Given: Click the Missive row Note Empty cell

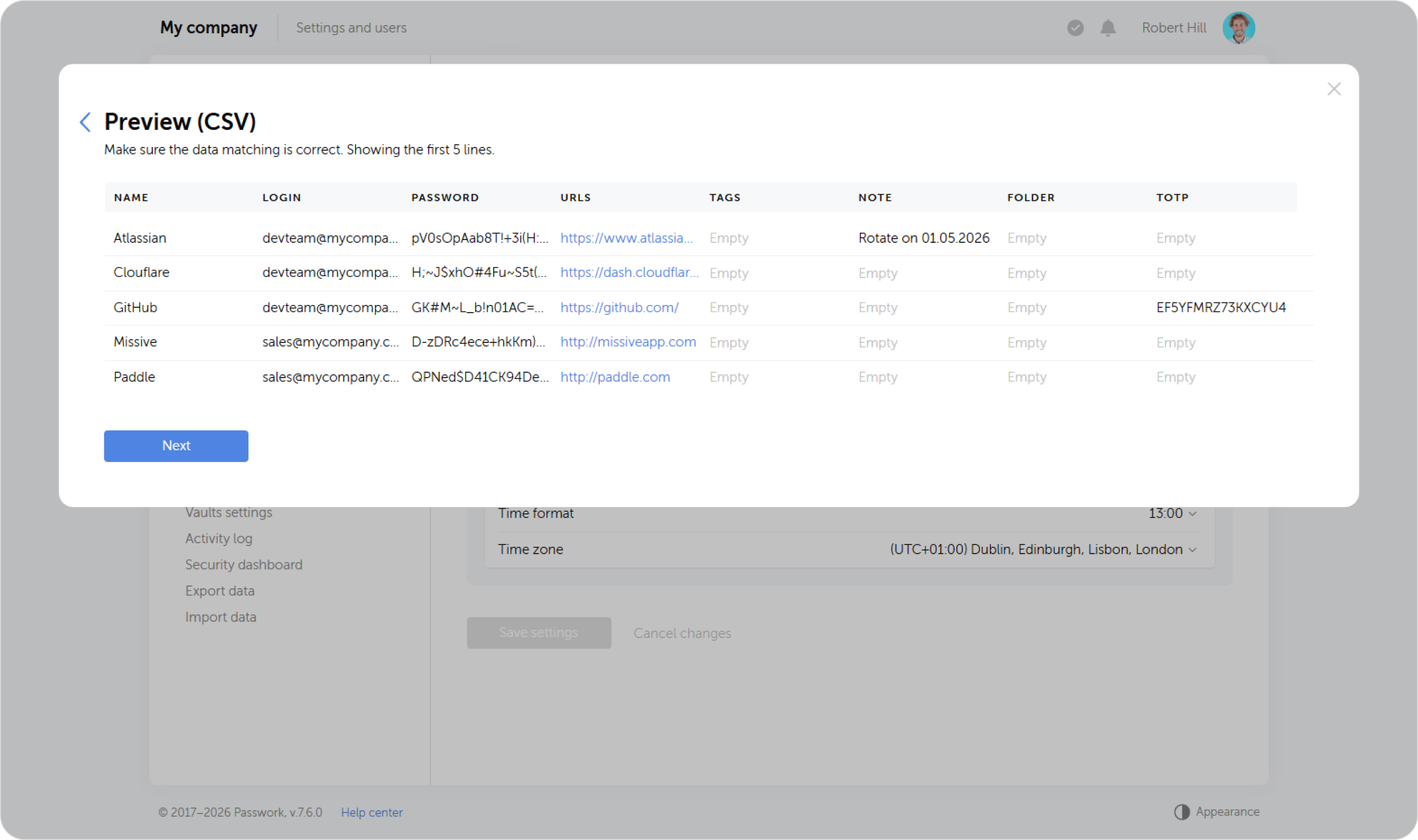Looking at the screenshot, I should [x=877, y=342].
